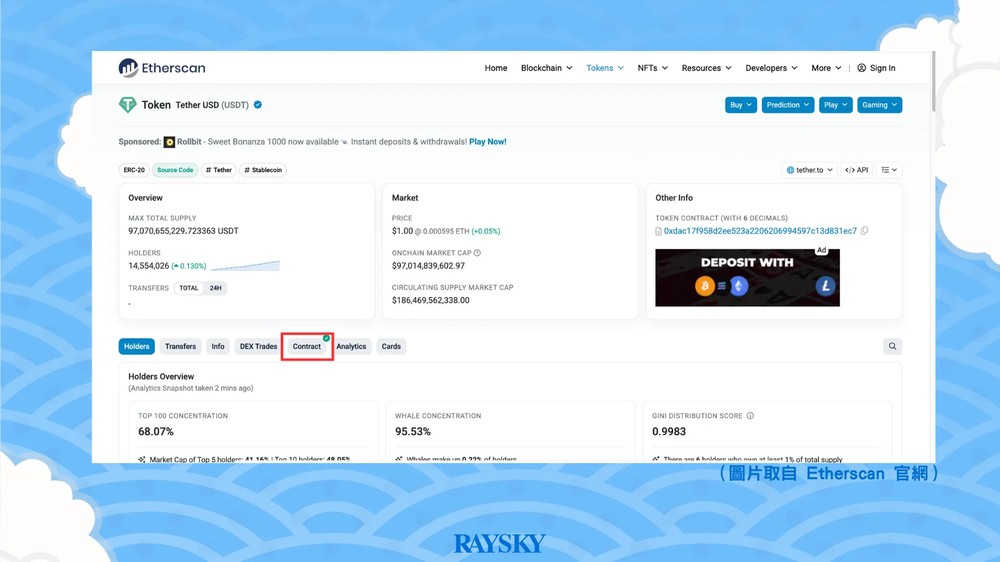Click the 68.07% top 100 concentration value
This screenshot has width=1000, height=562.
click(x=156, y=431)
